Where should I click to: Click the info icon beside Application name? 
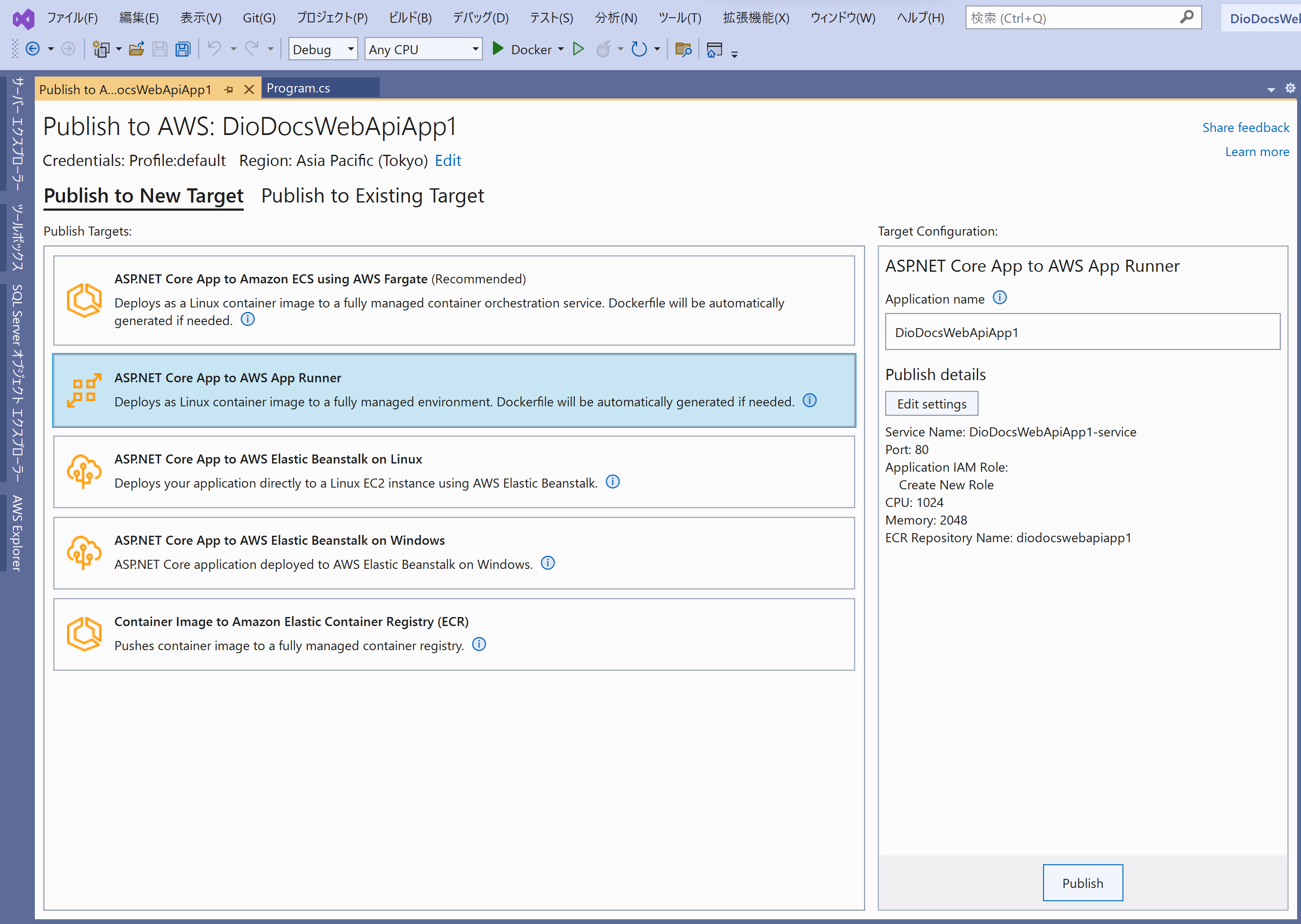pyautogui.click(x=1000, y=298)
